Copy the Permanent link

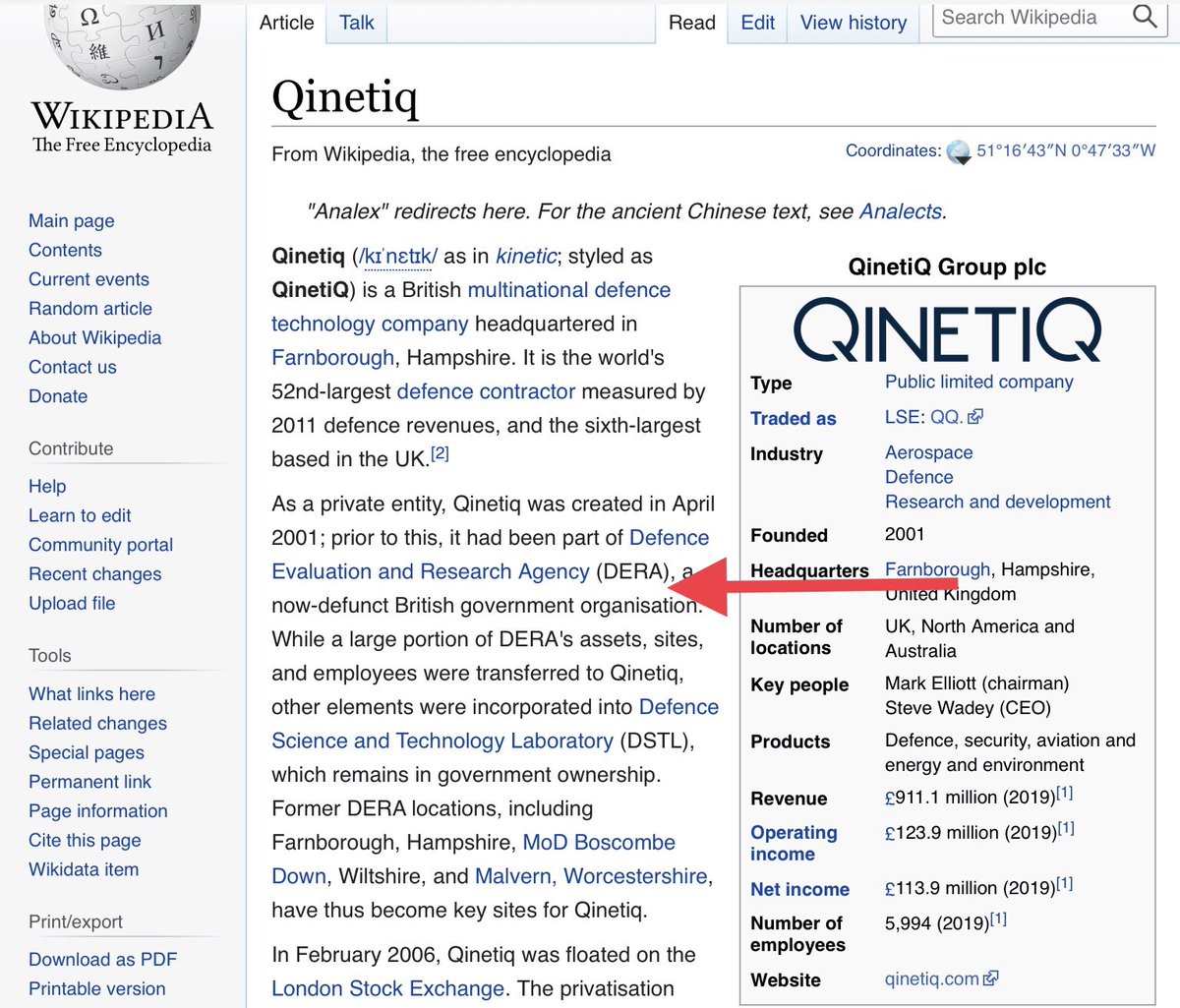pos(89,782)
